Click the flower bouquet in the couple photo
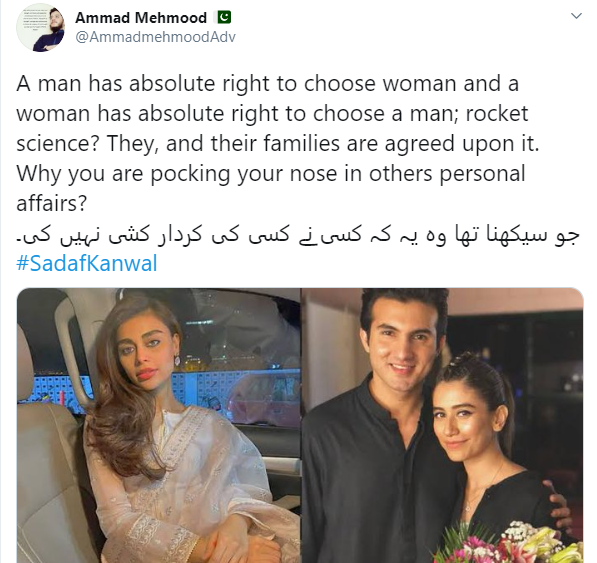597x563 pixels. point(512,543)
